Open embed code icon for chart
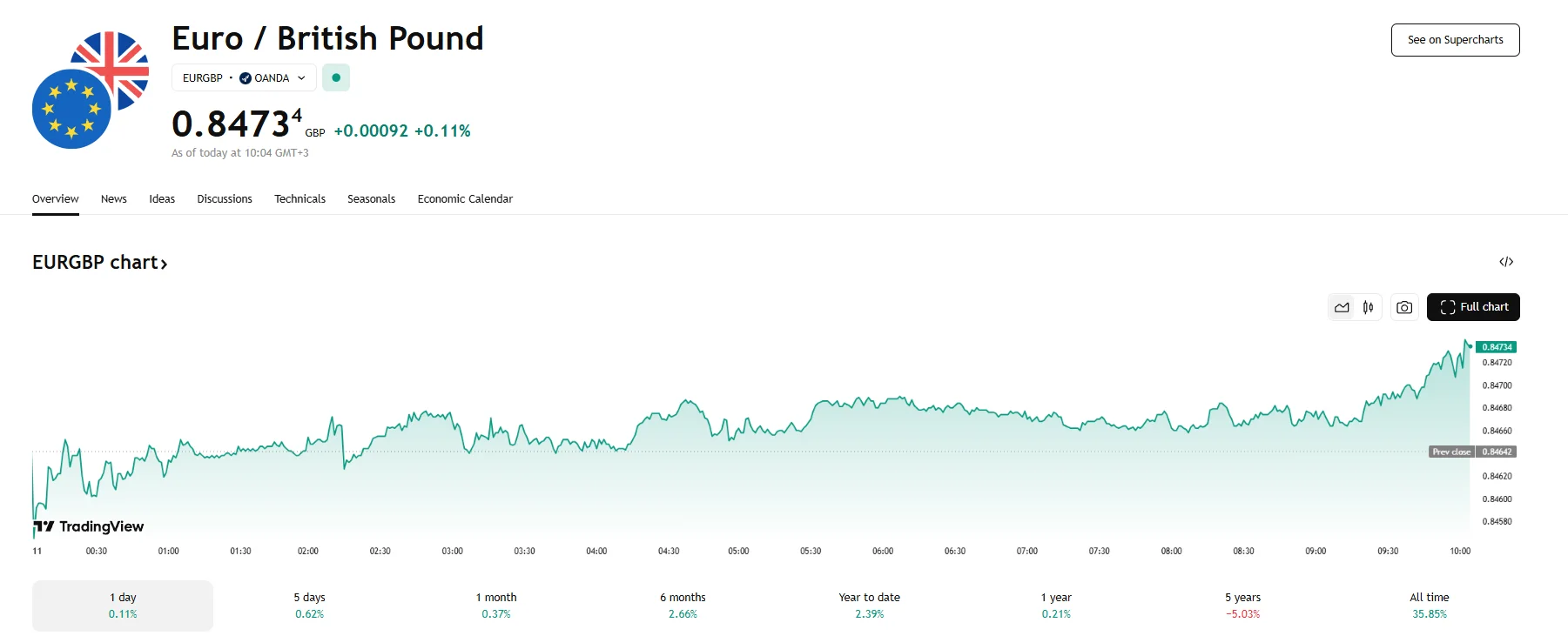 click(x=1506, y=262)
